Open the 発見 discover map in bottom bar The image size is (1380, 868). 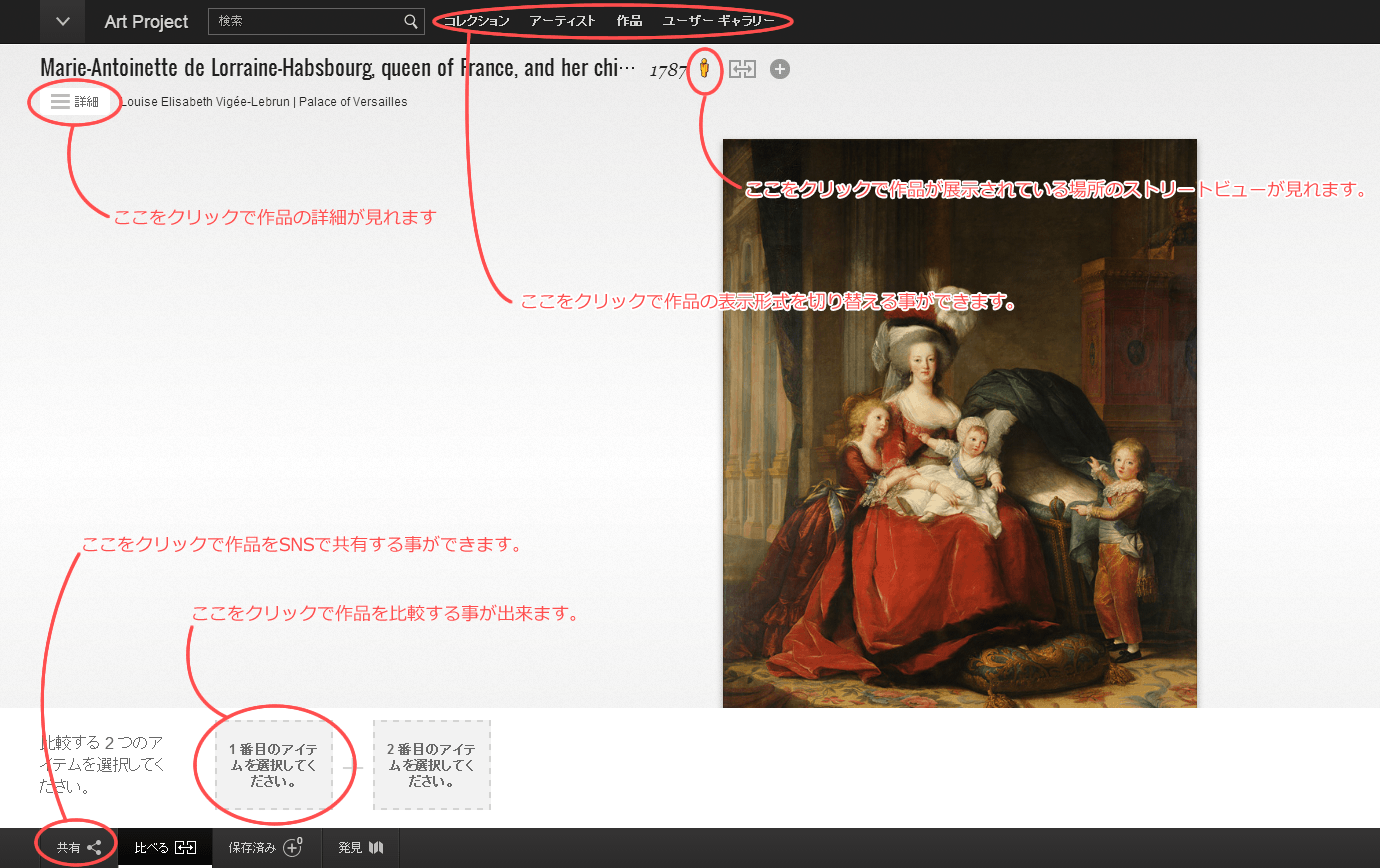[x=360, y=847]
